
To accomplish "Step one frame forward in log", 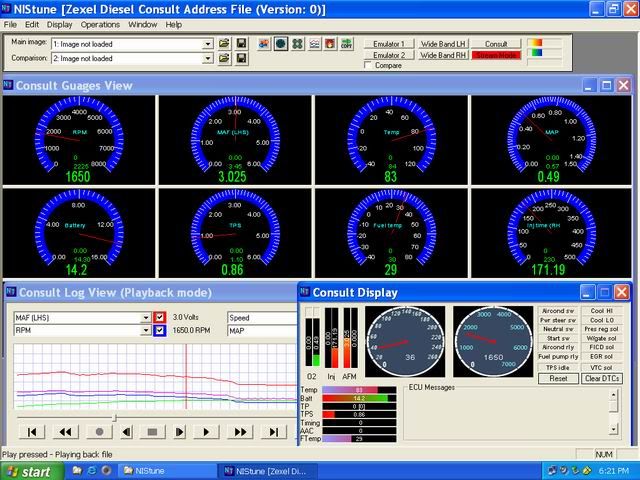I will [179, 431].
